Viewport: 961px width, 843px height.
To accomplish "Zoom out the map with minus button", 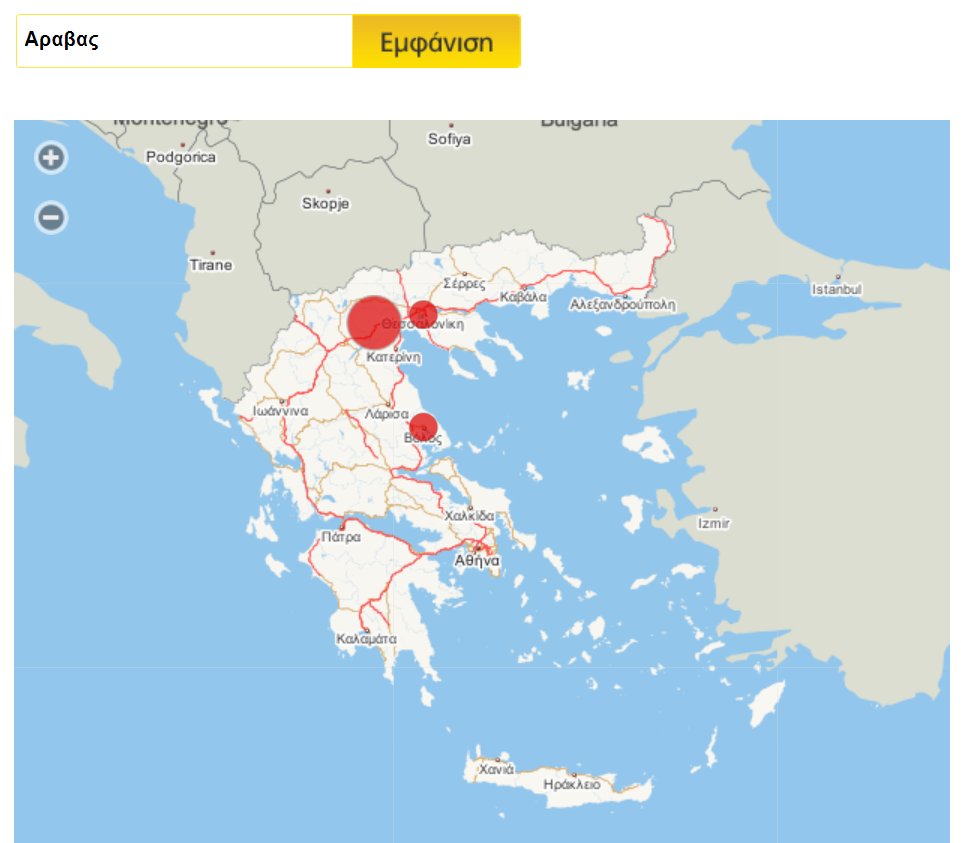I will (x=51, y=217).
